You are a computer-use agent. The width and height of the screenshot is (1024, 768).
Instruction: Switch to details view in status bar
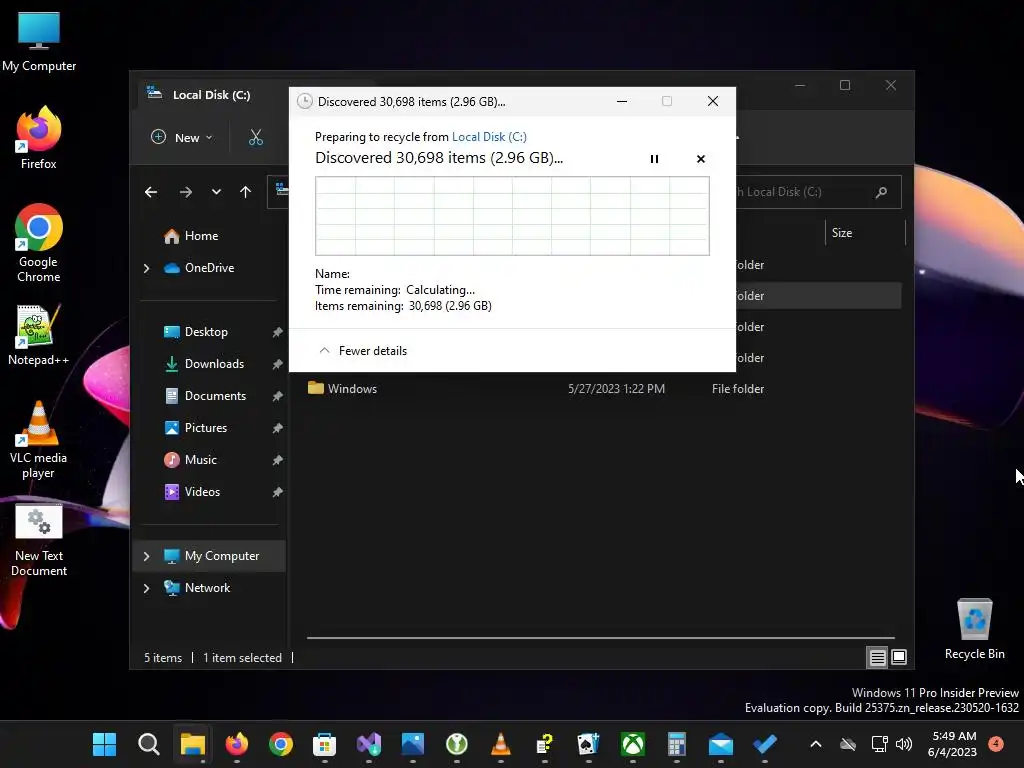pyautogui.click(x=877, y=658)
